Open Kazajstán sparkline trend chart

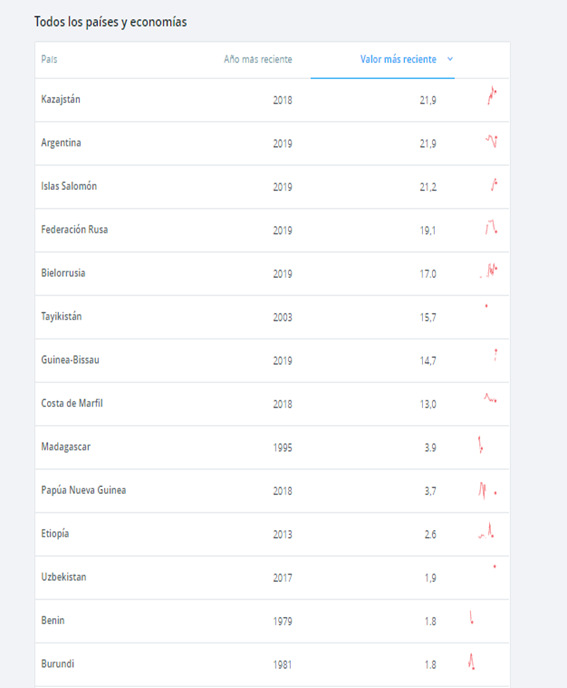click(492, 95)
